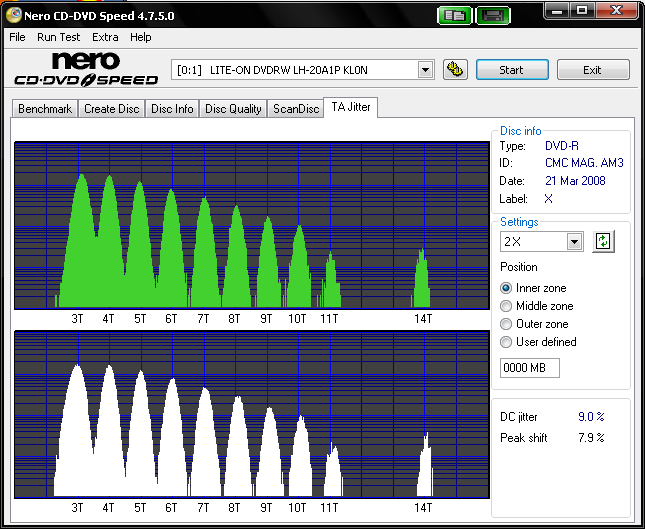The width and height of the screenshot is (645, 529).
Task: Switch to the Create Disc tab
Action: pyautogui.click(x=111, y=109)
